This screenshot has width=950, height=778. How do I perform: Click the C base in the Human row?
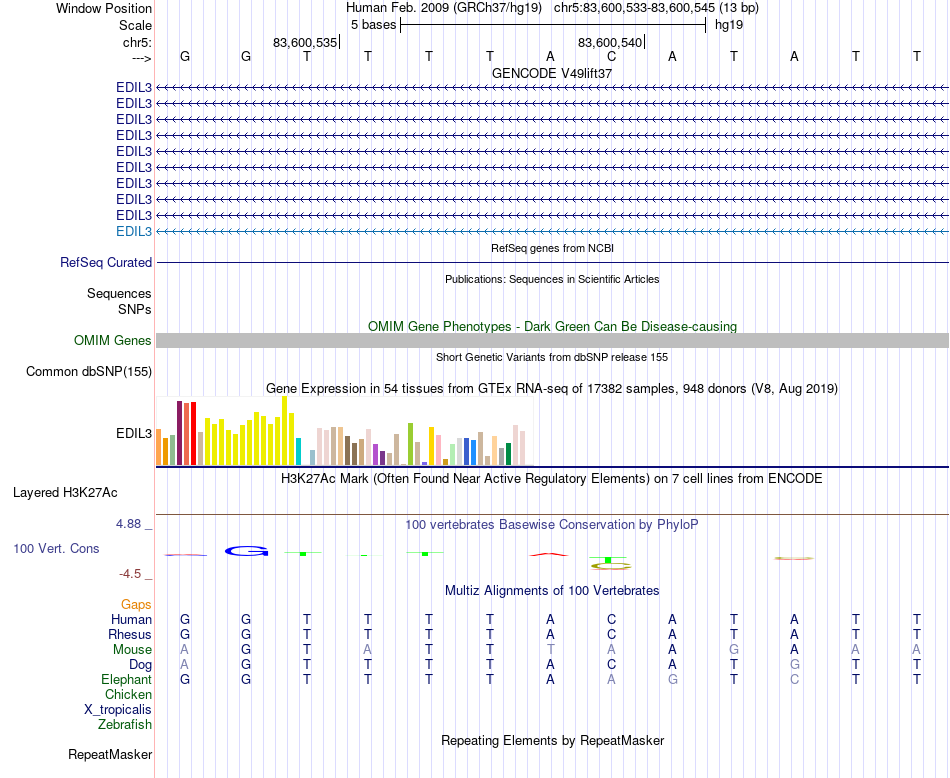(611, 619)
